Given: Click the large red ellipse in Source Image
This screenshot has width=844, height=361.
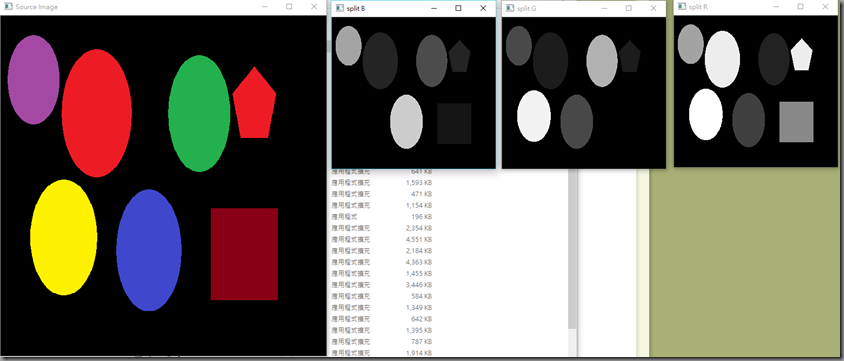Looking at the screenshot, I should [97, 113].
